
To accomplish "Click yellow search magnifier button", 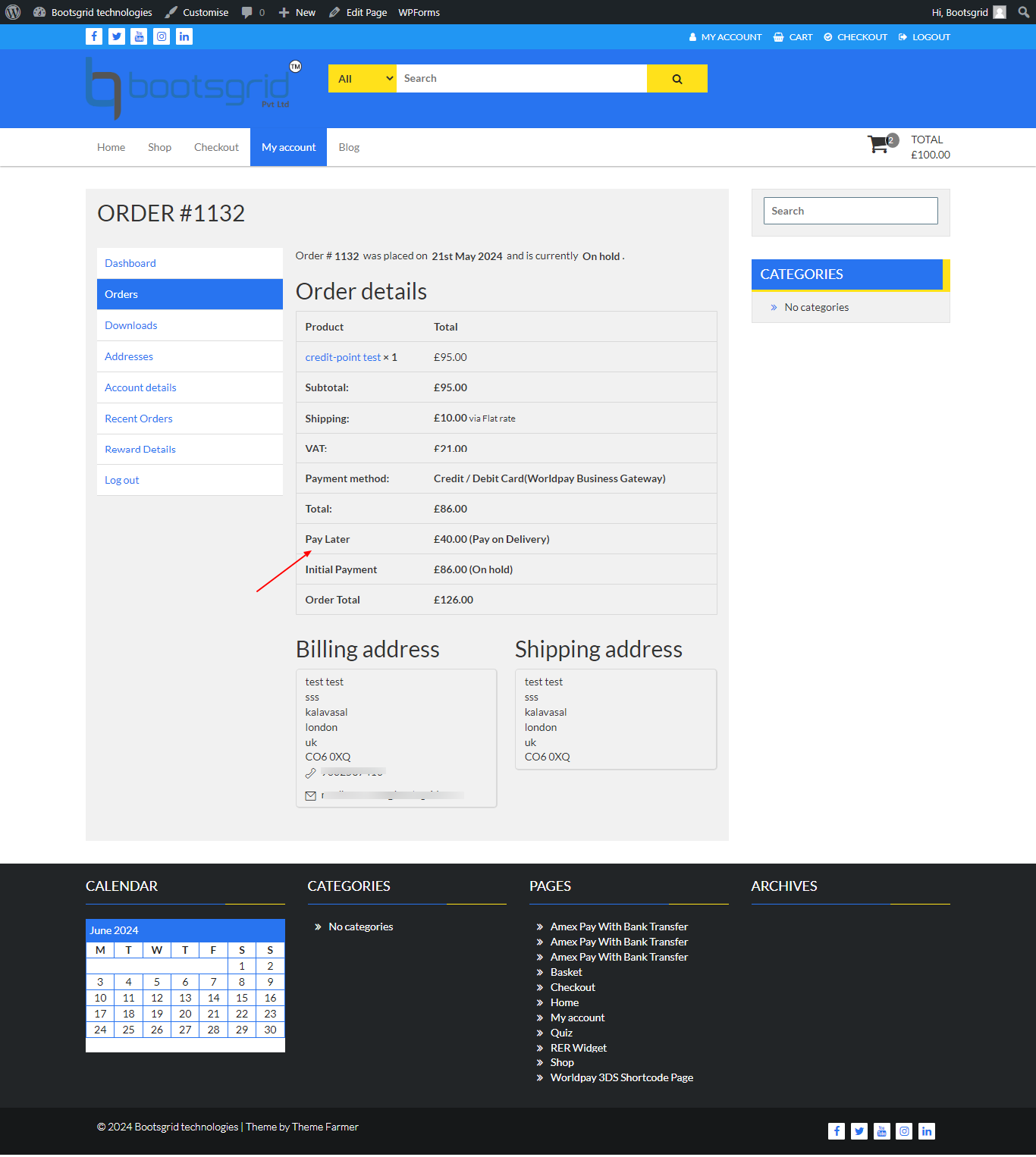I will pos(677,79).
